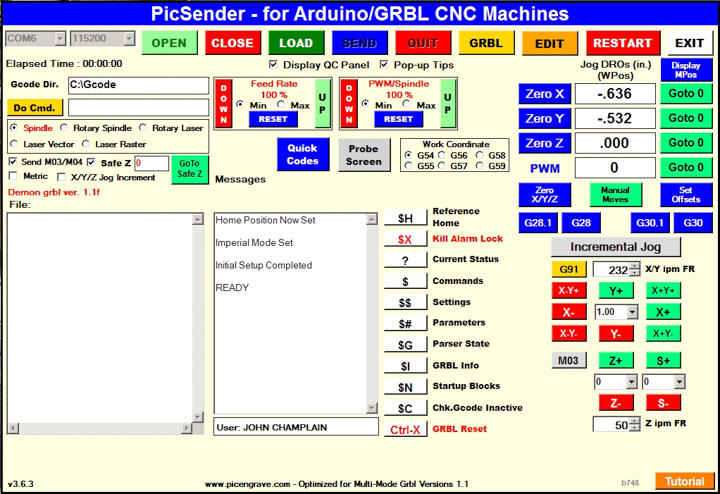Click the Display MPos button
The height and width of the screenshot is (494, 720).
click(x=686, y=70)
